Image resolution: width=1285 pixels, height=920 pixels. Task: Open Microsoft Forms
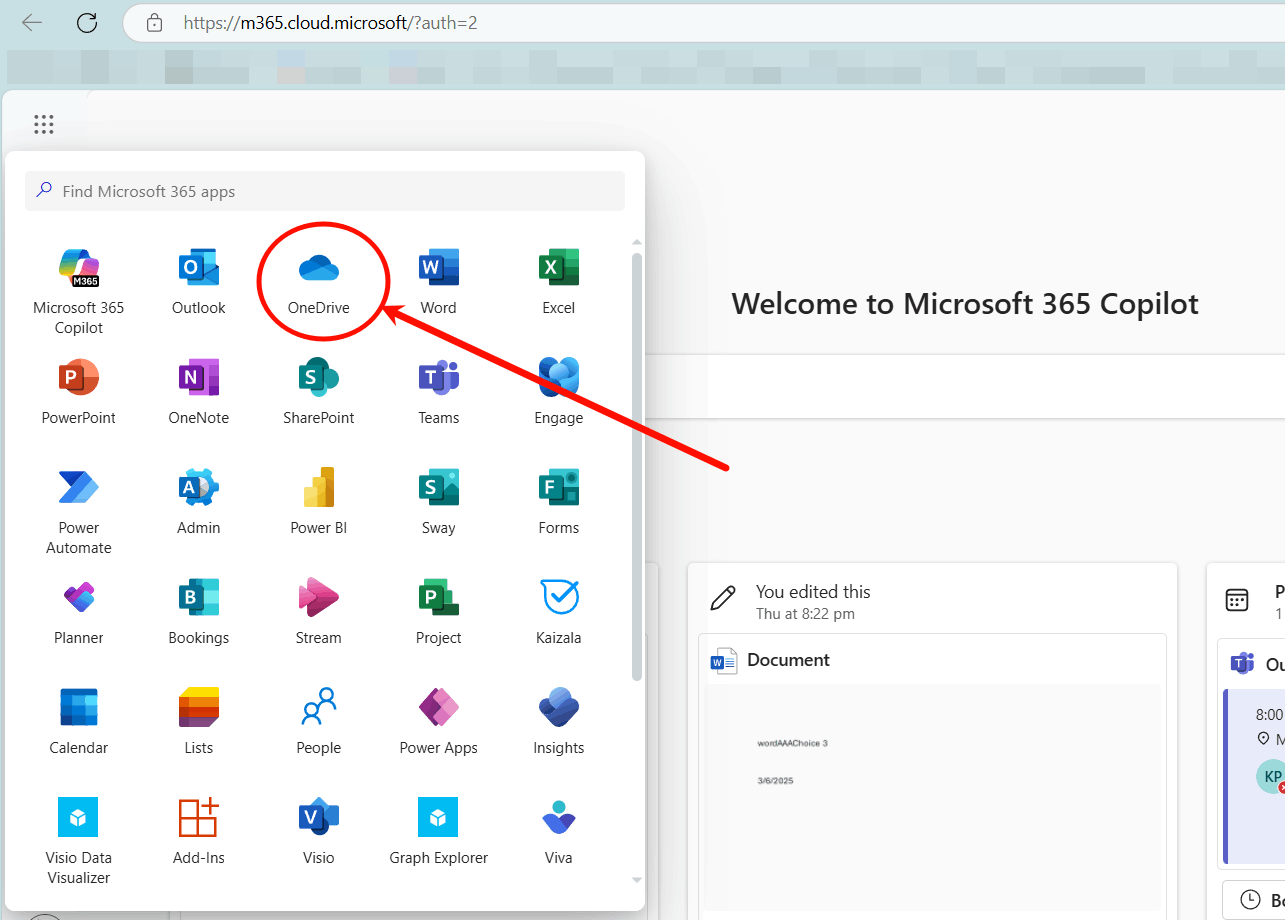(559, 500)
